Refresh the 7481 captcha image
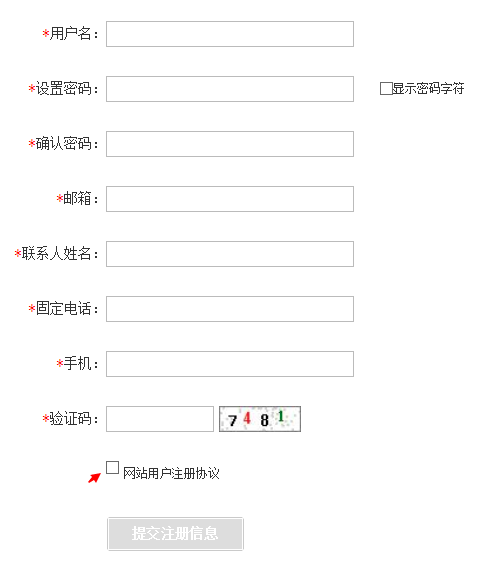The image size is (488, 580). 260,419
